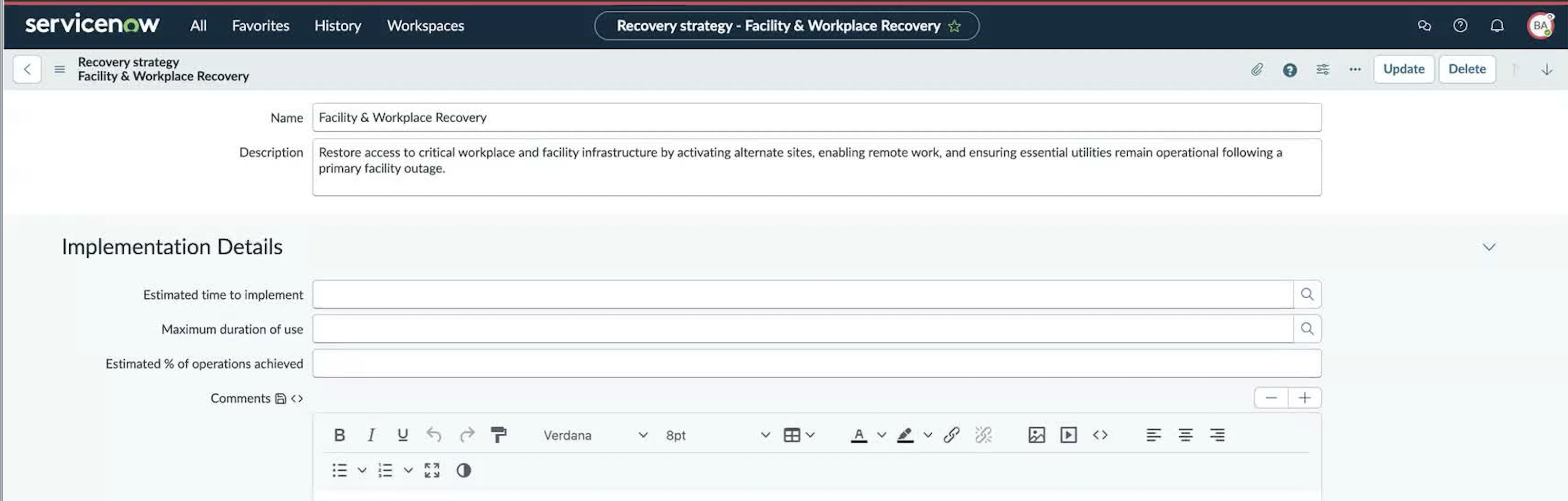
Task: Open source code view in toolbar
Action: [1100, 435]
